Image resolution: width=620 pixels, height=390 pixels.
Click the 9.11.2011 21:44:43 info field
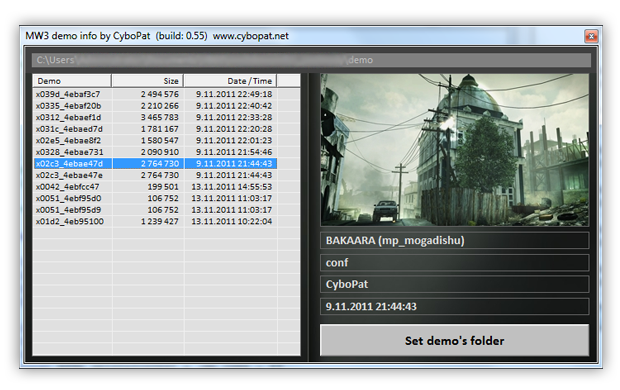454,307
